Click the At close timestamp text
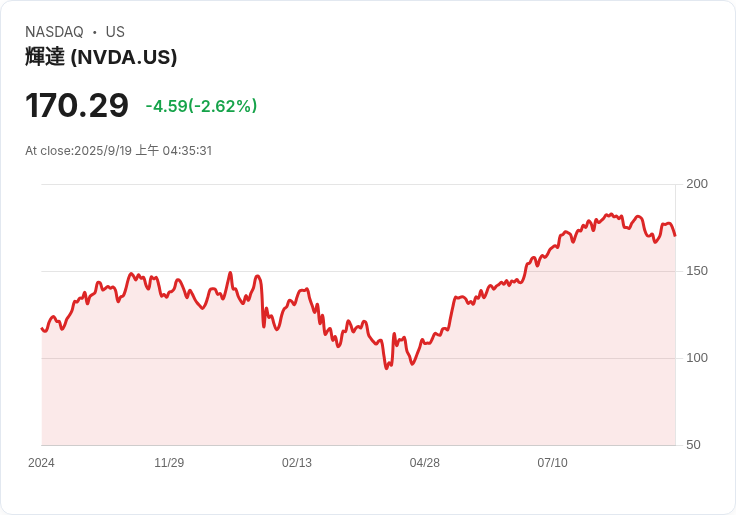 pos(118,151)
